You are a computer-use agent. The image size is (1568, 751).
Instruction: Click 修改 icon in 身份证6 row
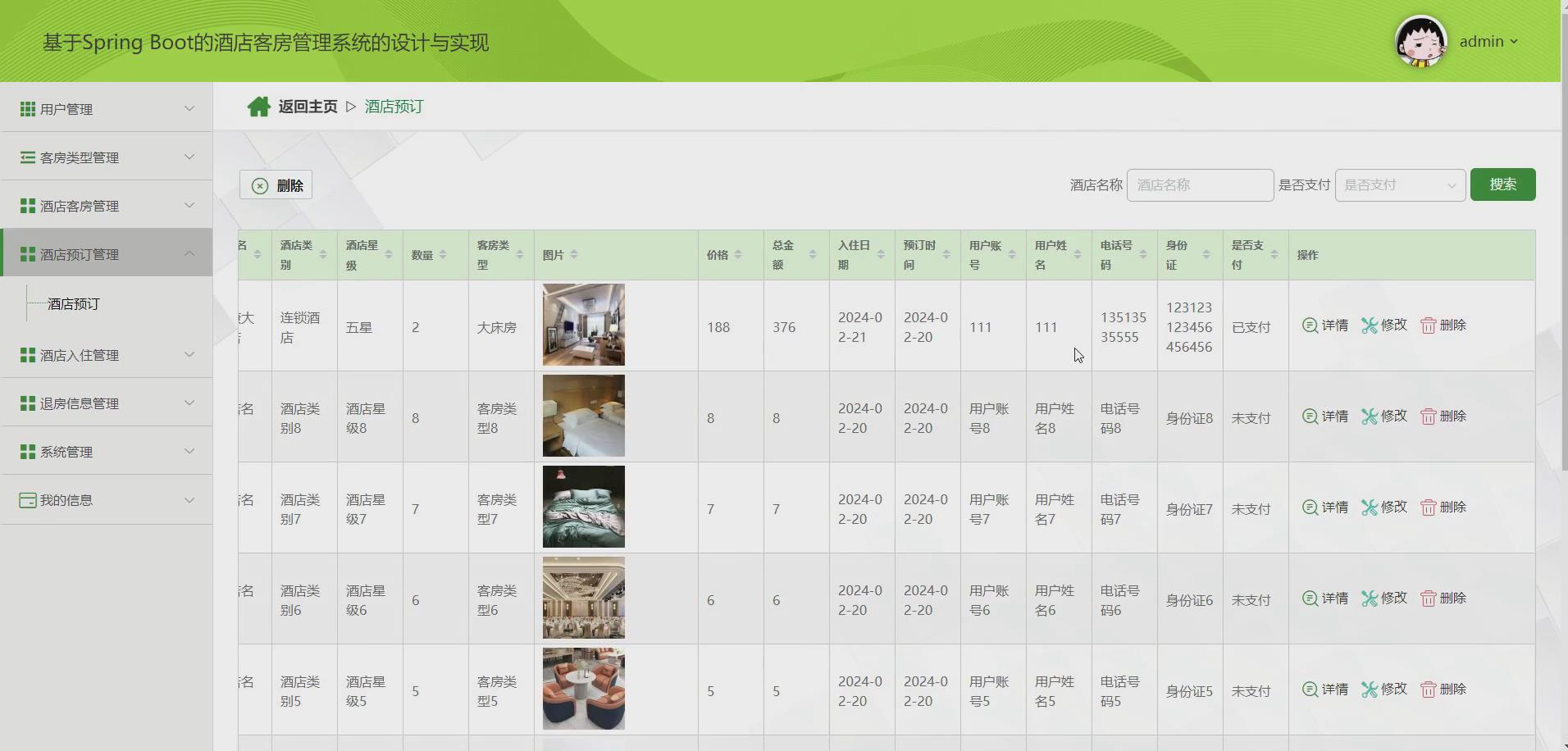coord(1369,598)
